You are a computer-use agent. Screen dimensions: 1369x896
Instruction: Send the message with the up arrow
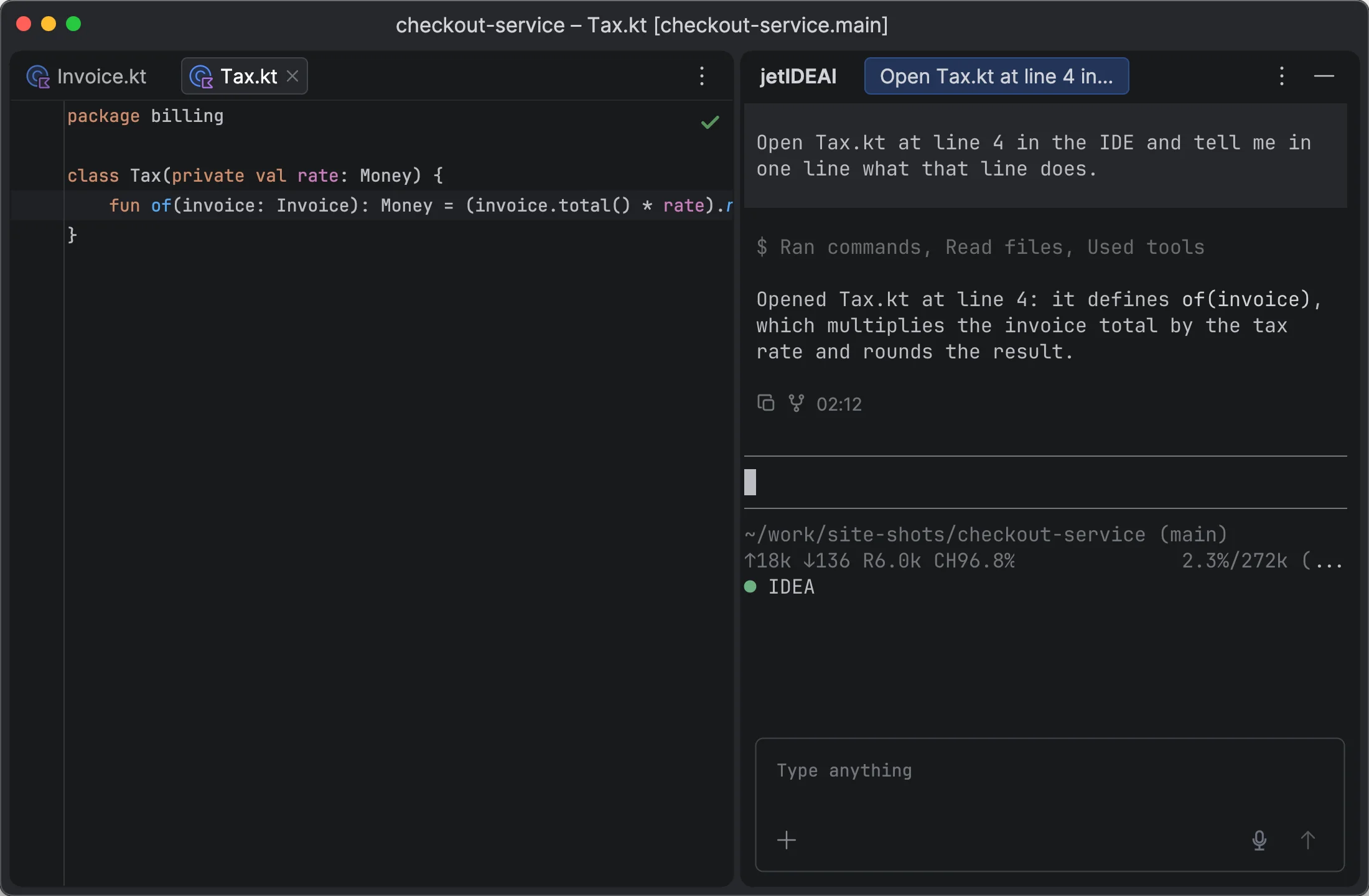coord(1308,840)
